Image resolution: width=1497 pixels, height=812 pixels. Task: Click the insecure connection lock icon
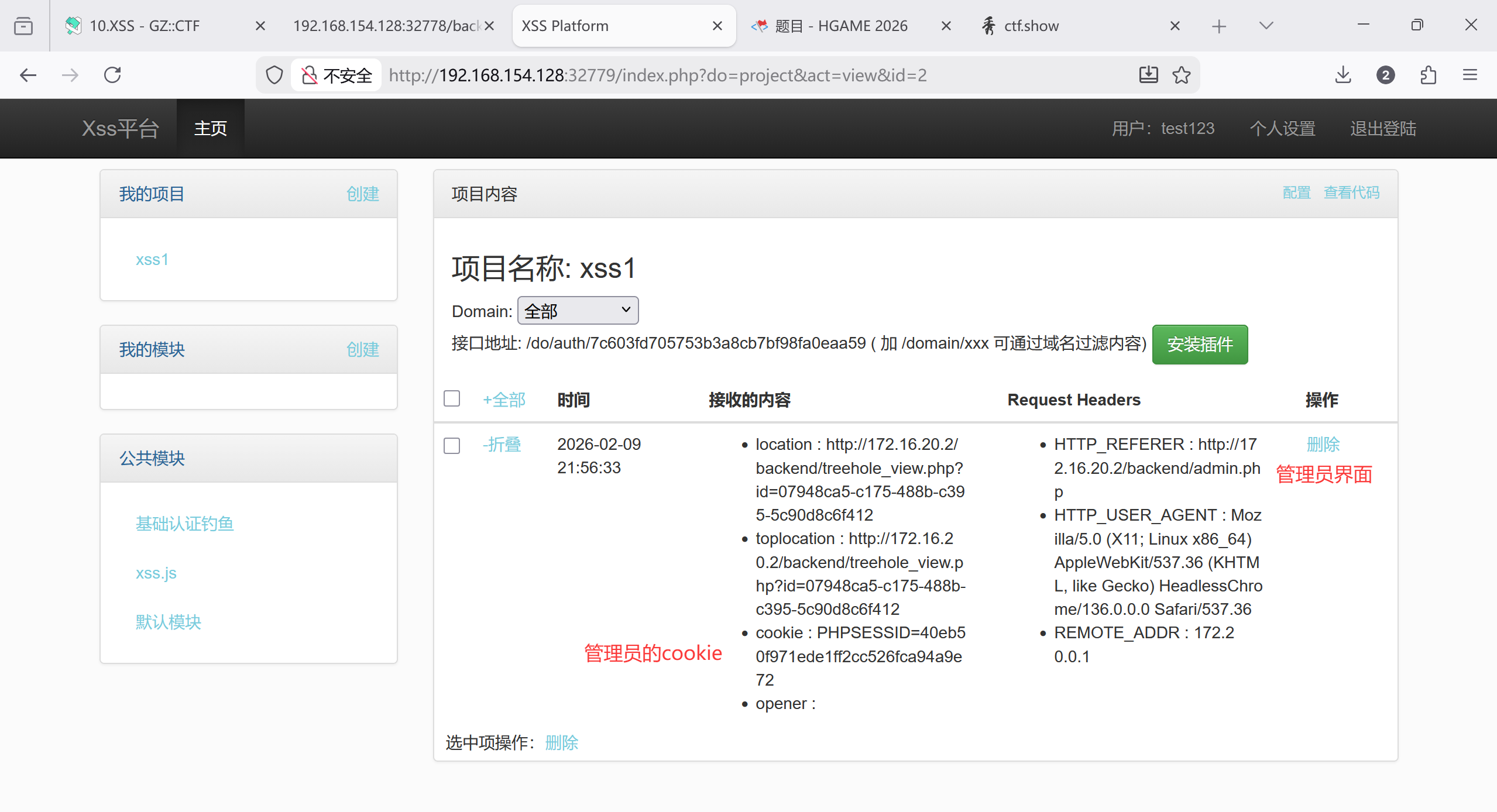pos(309,75)
